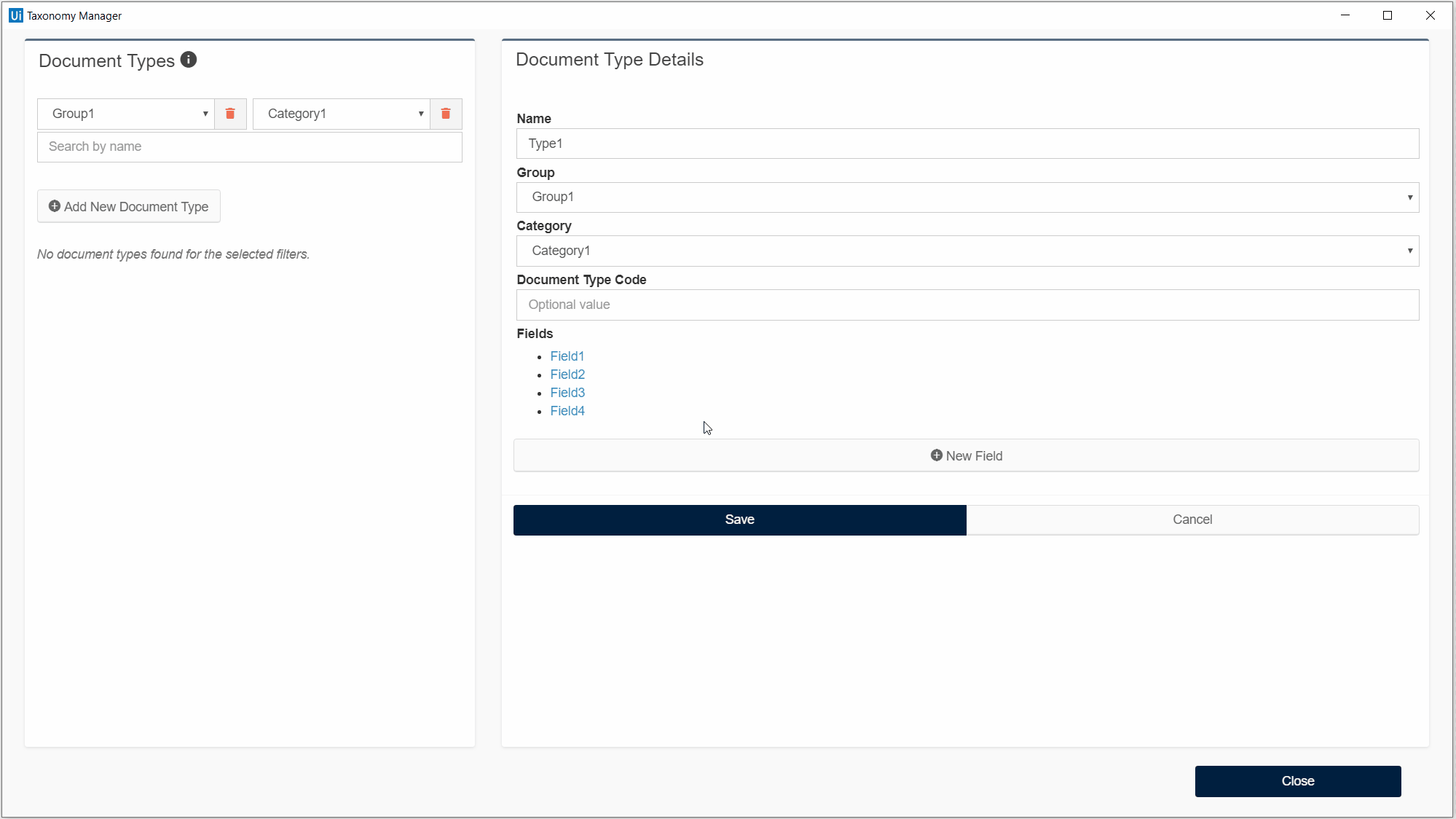1456x819 pixels.
Task: Expand the Group dropdown in details
Action: click(x=967, y=197)
